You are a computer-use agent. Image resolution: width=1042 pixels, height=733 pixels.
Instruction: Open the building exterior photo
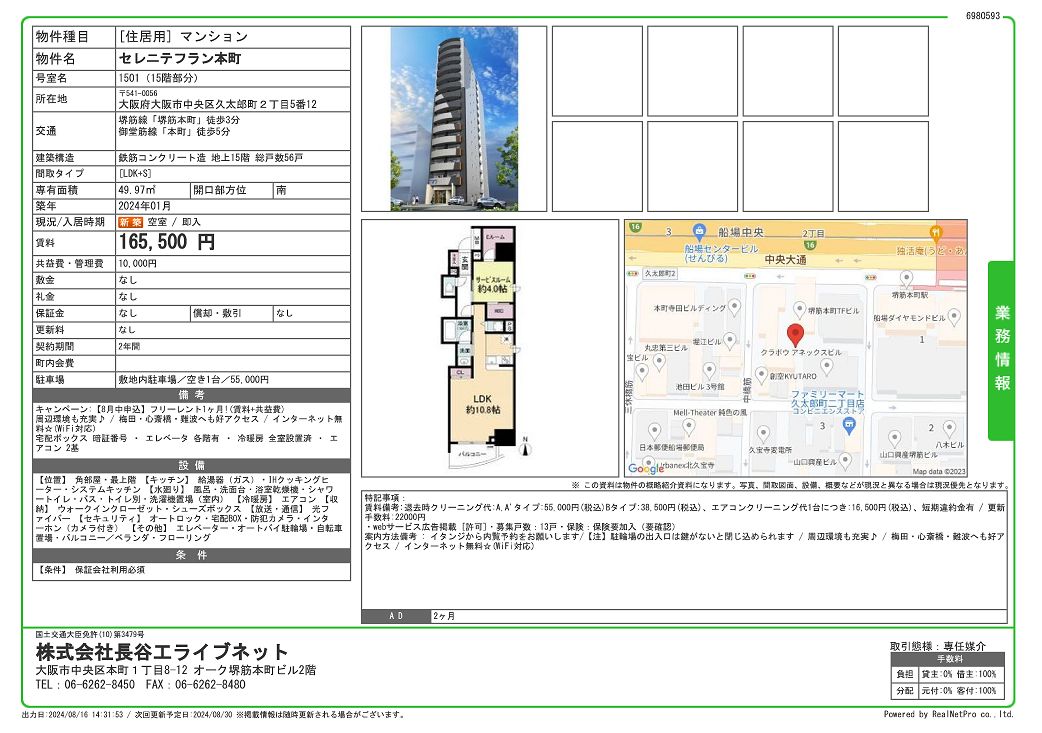pos(454,119)
